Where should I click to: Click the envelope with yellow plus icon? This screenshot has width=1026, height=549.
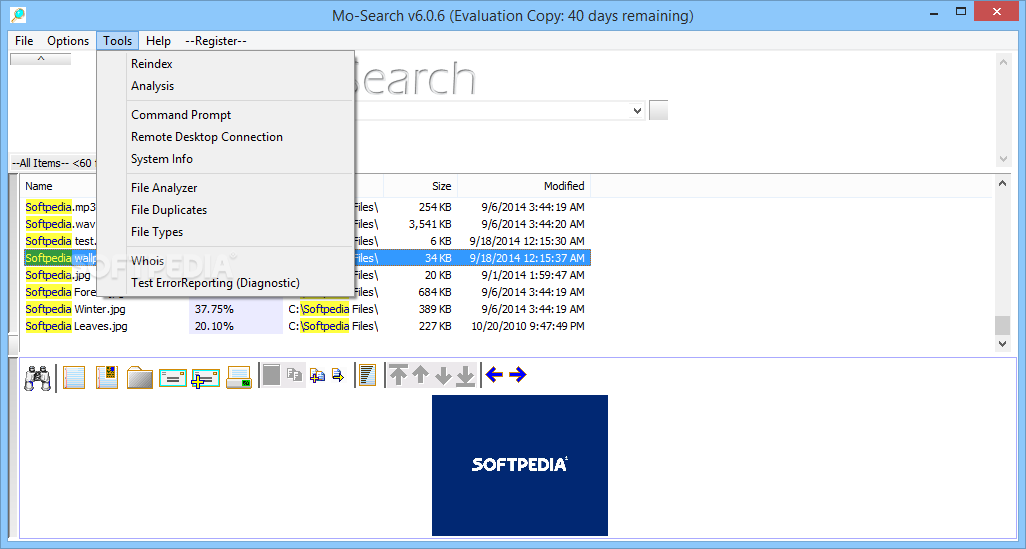click(205, 378)
